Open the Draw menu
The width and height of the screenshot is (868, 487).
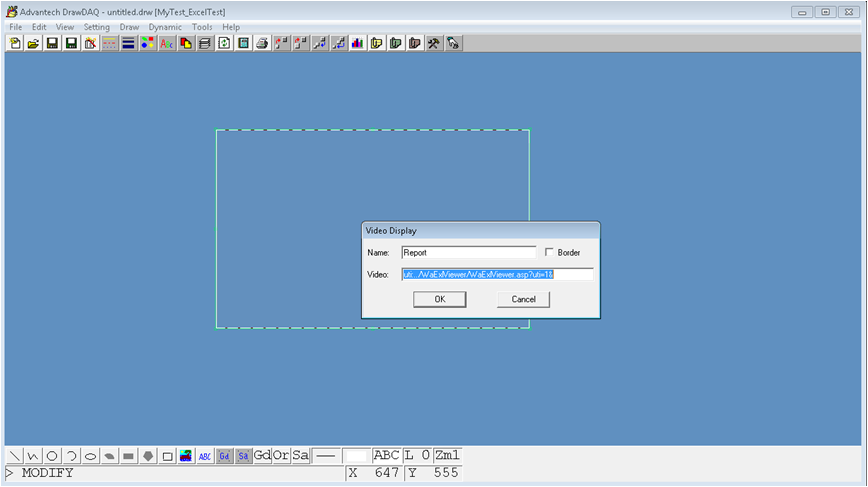click(x=129, y=27)
